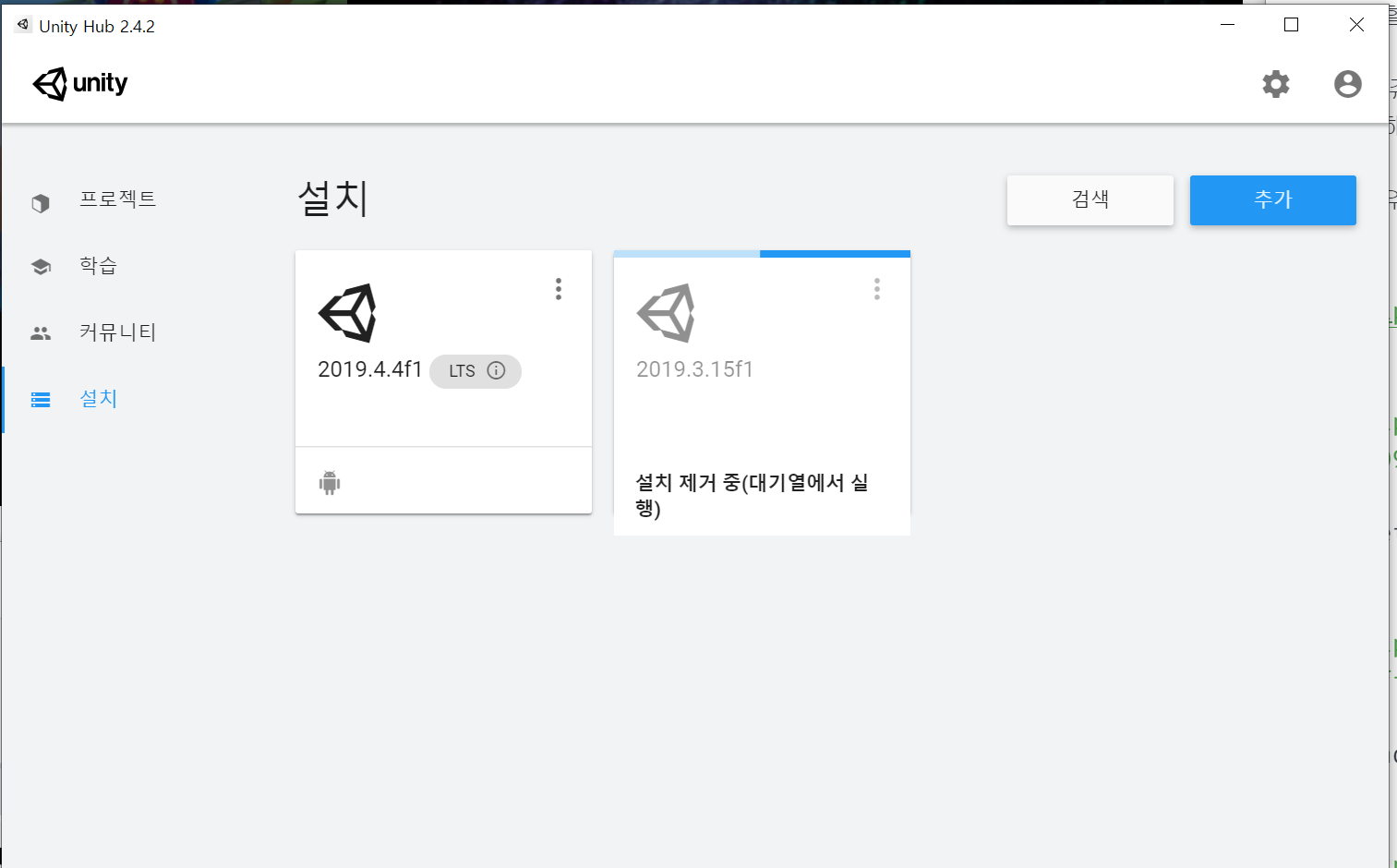1397x868 pixels.
Task: Select the 설치 sidebar item
Action: tap(99, 399)
